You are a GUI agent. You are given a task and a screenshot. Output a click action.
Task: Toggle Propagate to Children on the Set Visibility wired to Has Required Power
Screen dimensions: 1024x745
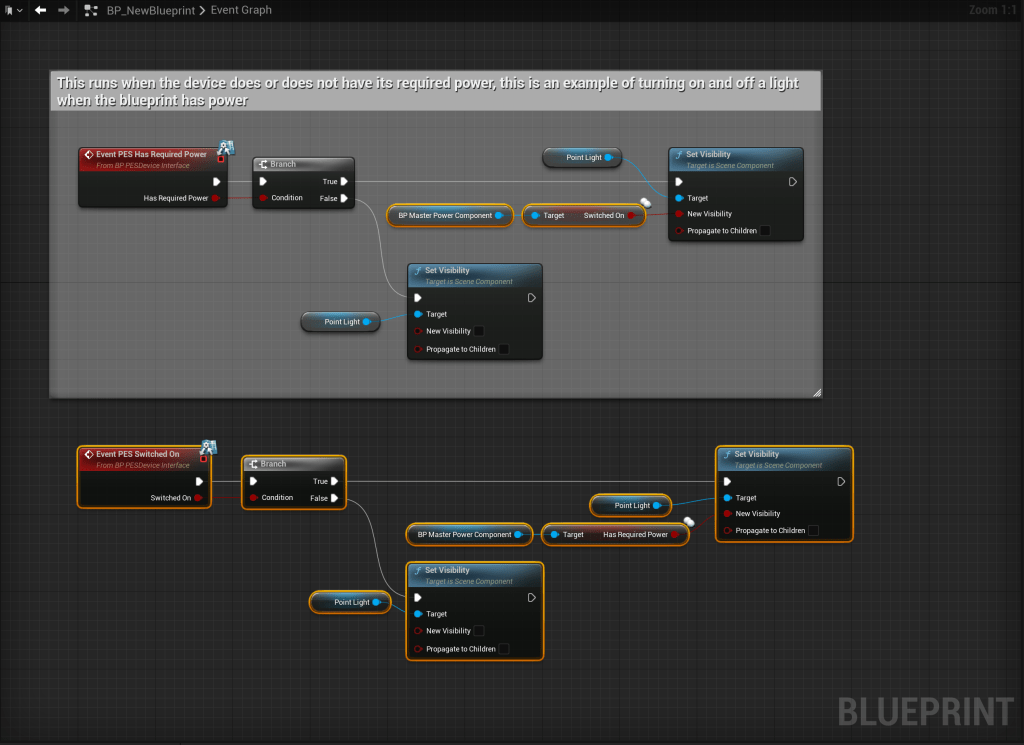pos(814,530)
